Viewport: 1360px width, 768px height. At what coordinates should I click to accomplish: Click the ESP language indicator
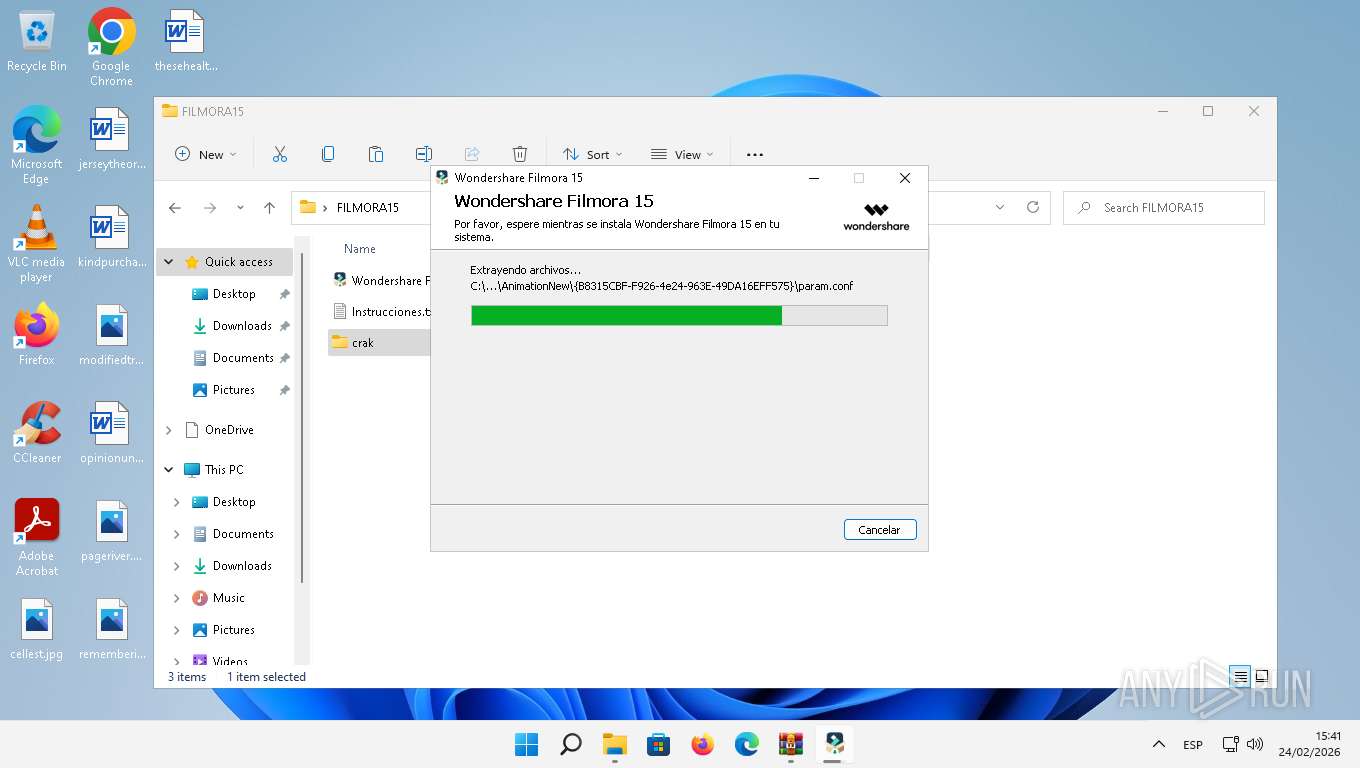tap(1193, 745)
